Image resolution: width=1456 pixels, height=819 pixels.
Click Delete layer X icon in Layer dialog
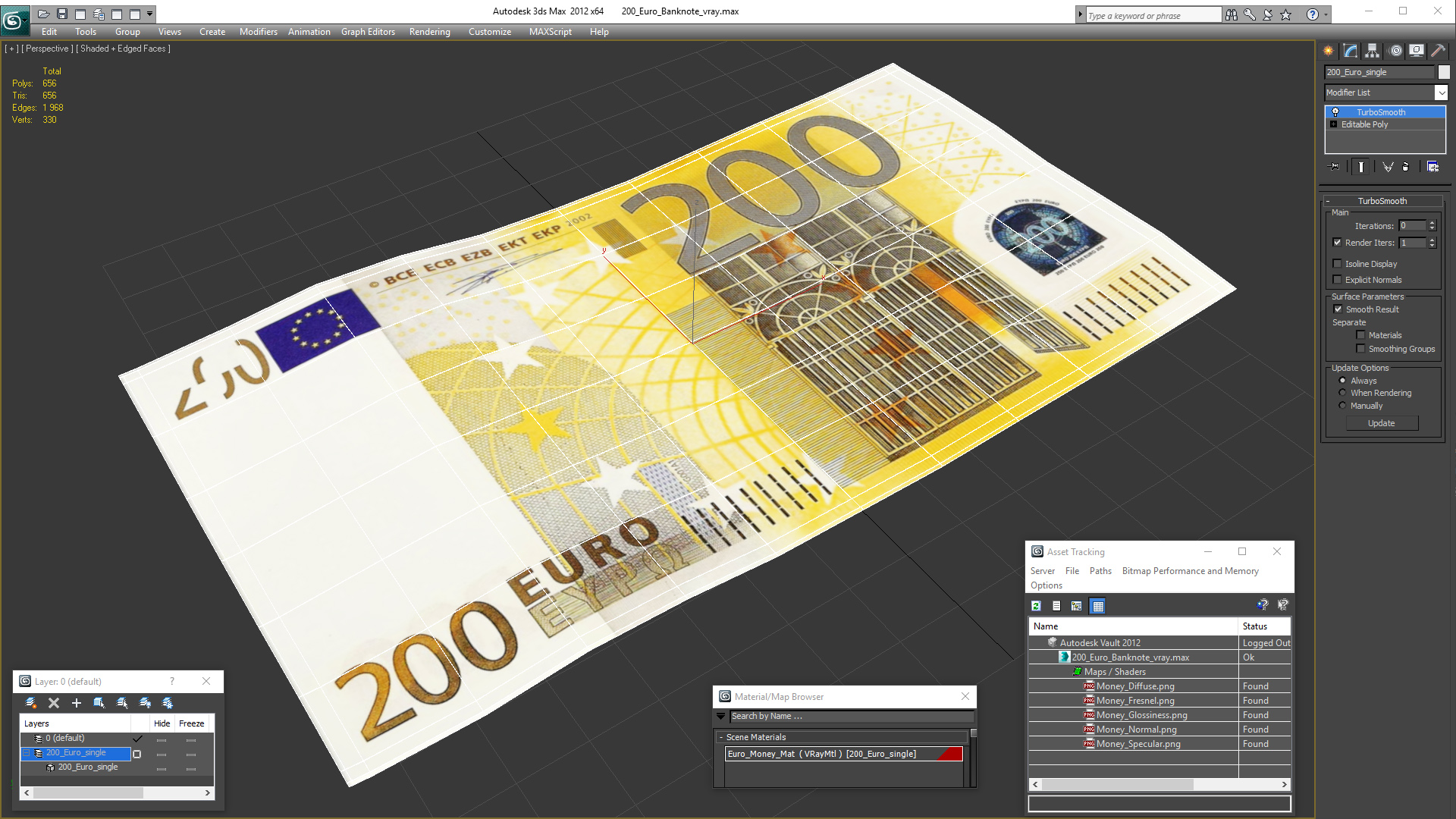click(x=54, y=703)
